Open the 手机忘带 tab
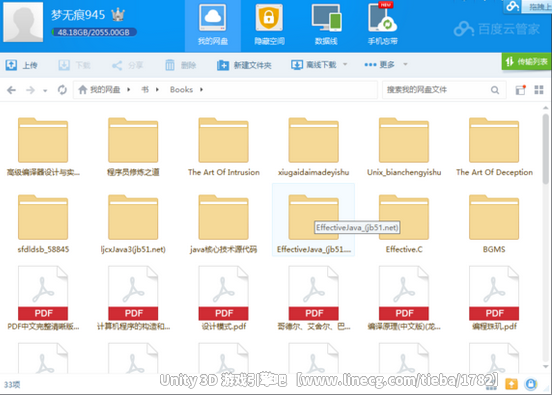 pos(383,25)
